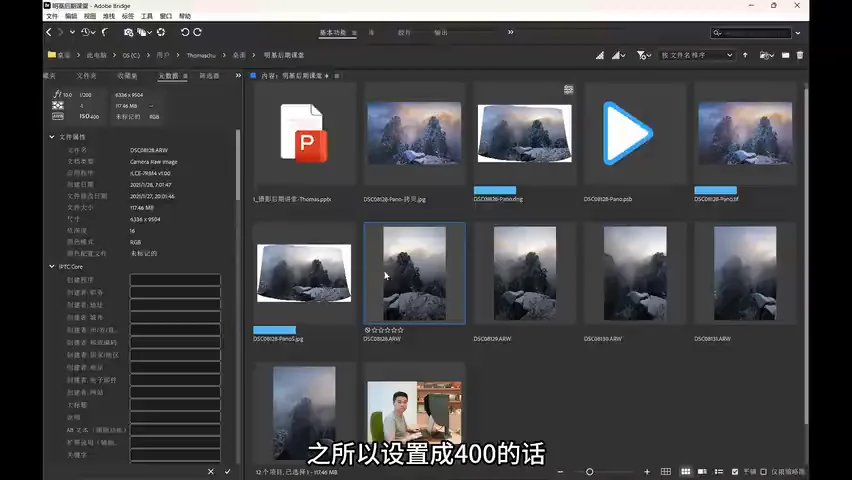Switch to details view icon
Screen dimensions: 852x480
[x=702, y=472]
